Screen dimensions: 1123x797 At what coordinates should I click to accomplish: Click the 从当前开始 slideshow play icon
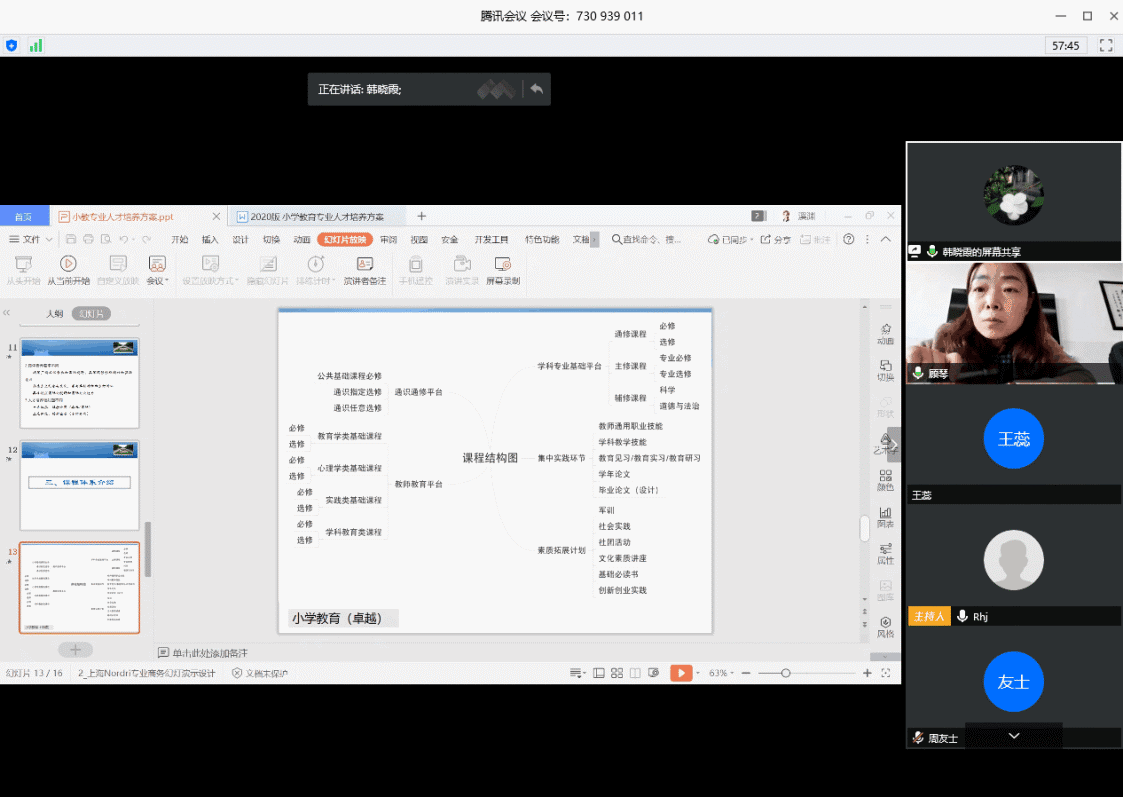67,264
